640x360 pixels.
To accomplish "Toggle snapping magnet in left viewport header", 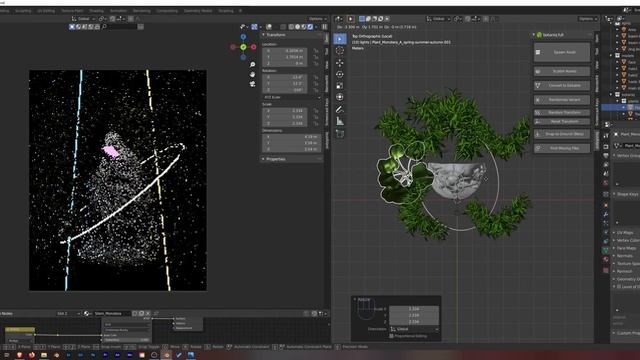I will [113, 19].
